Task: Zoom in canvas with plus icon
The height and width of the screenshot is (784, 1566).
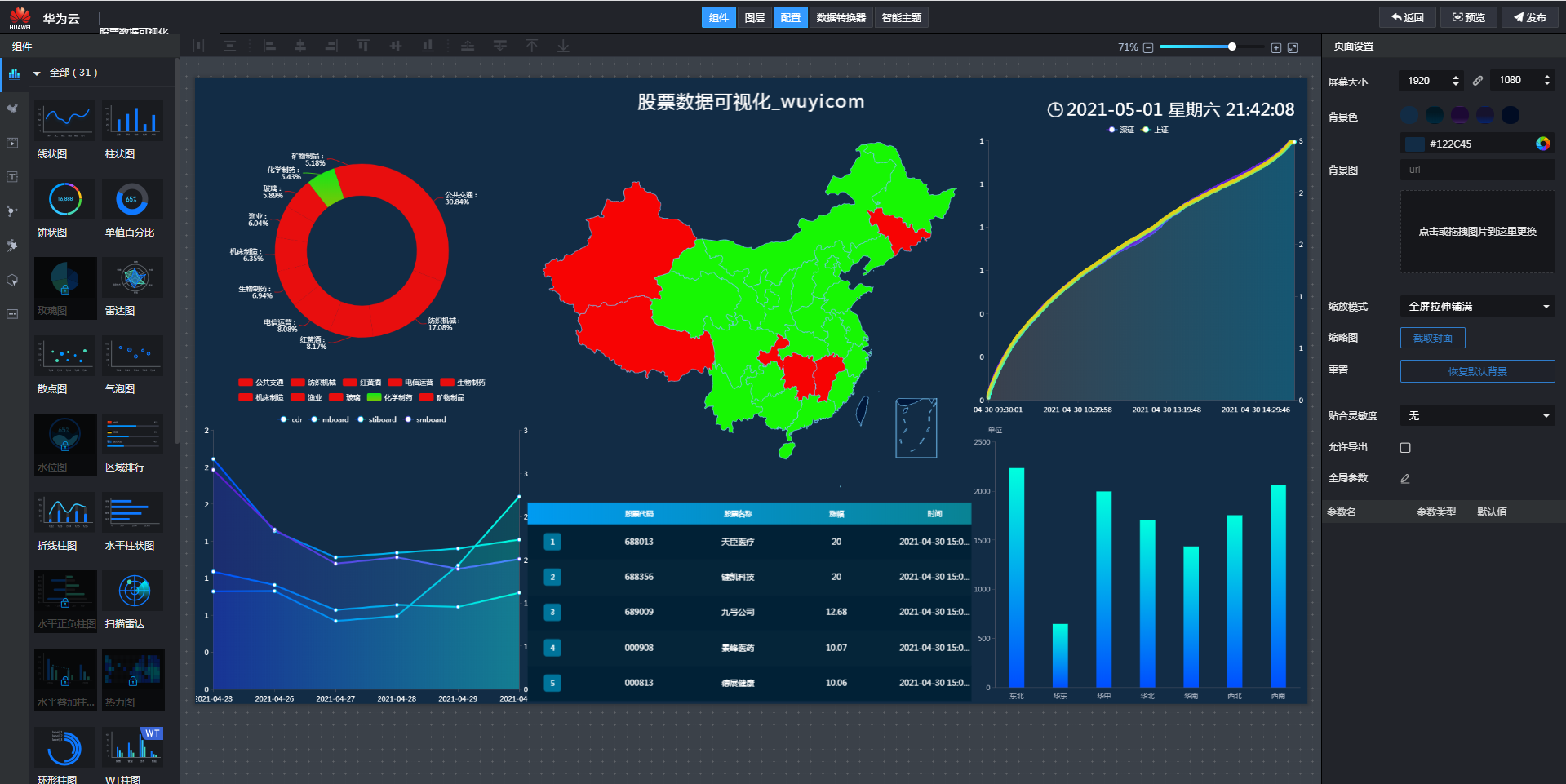Action: (1276, 47)
